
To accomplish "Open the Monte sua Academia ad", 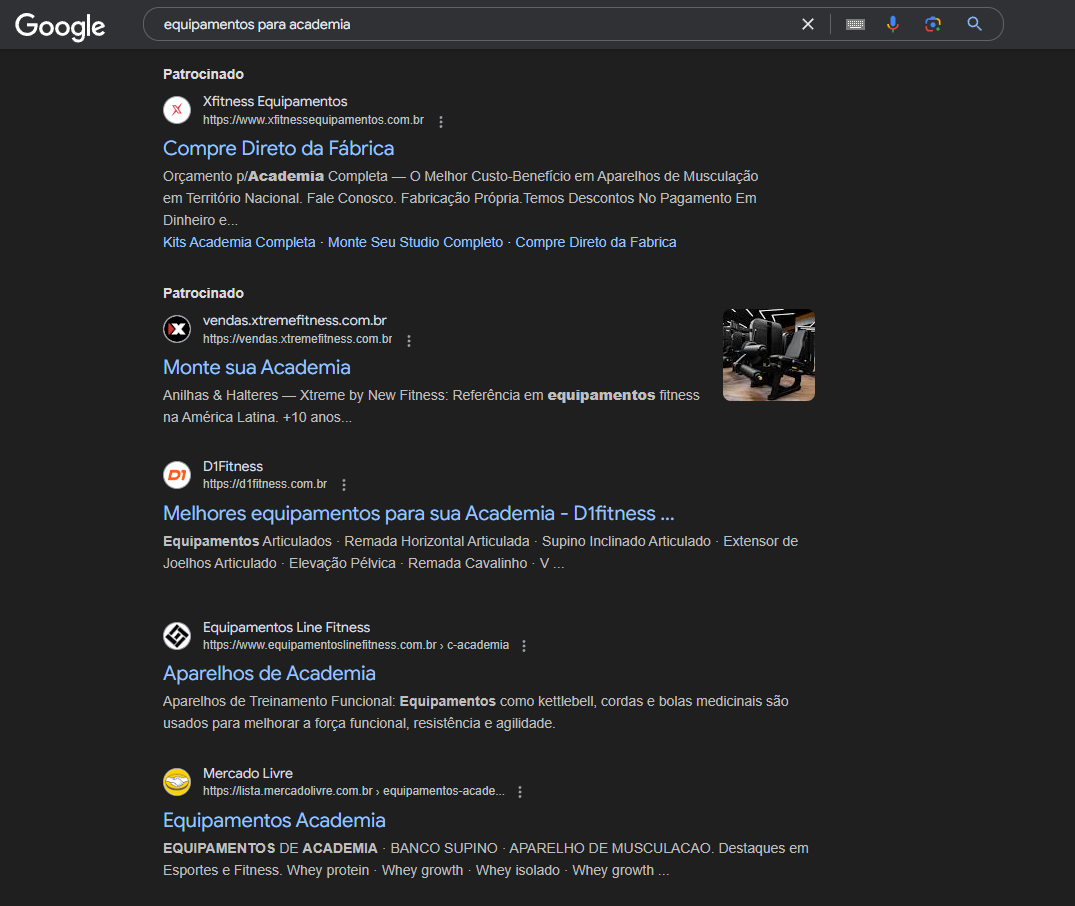I will (x=256, y=367).
